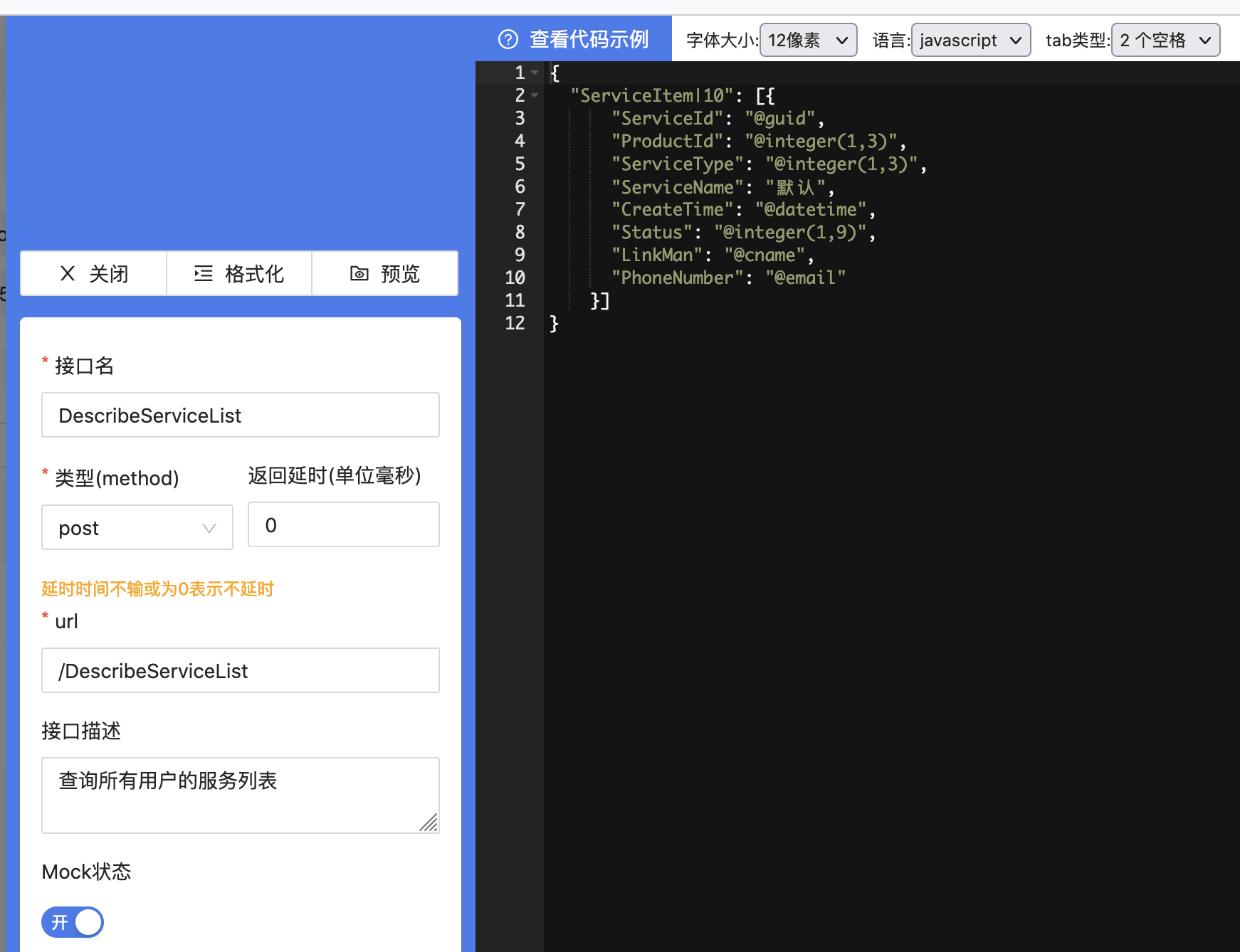Collapse code fold arrow on line 2
Screen dimensions: 1240x952
[535, 95]
